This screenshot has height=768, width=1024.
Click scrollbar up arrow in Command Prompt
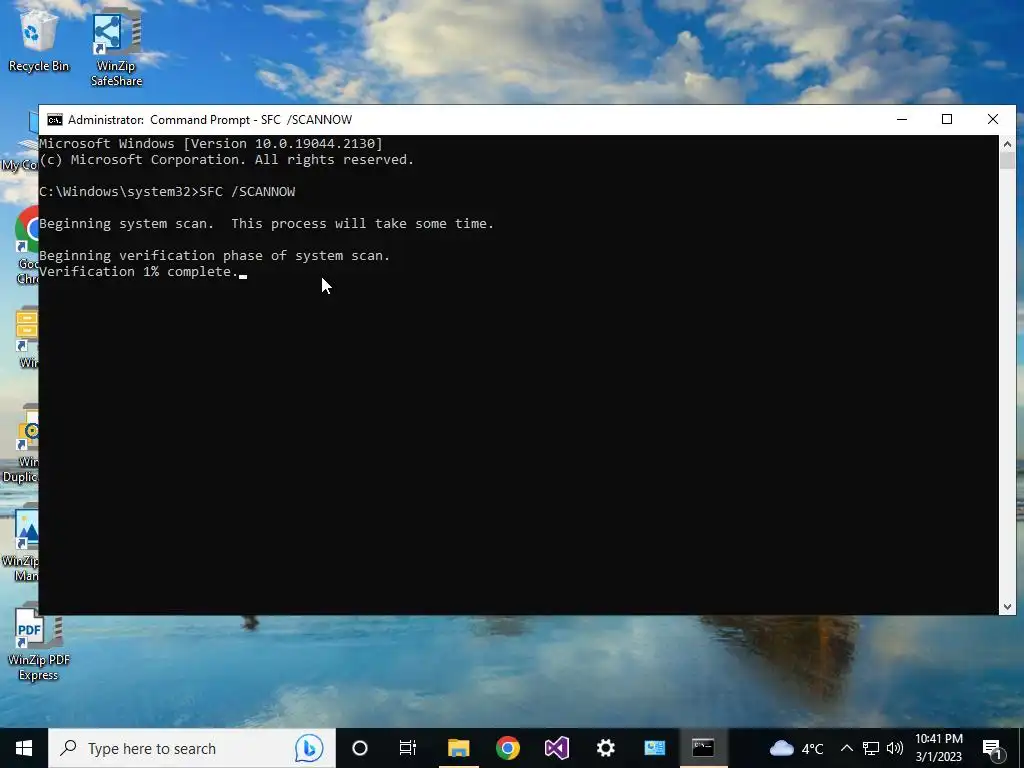[x=1007, y=144]
